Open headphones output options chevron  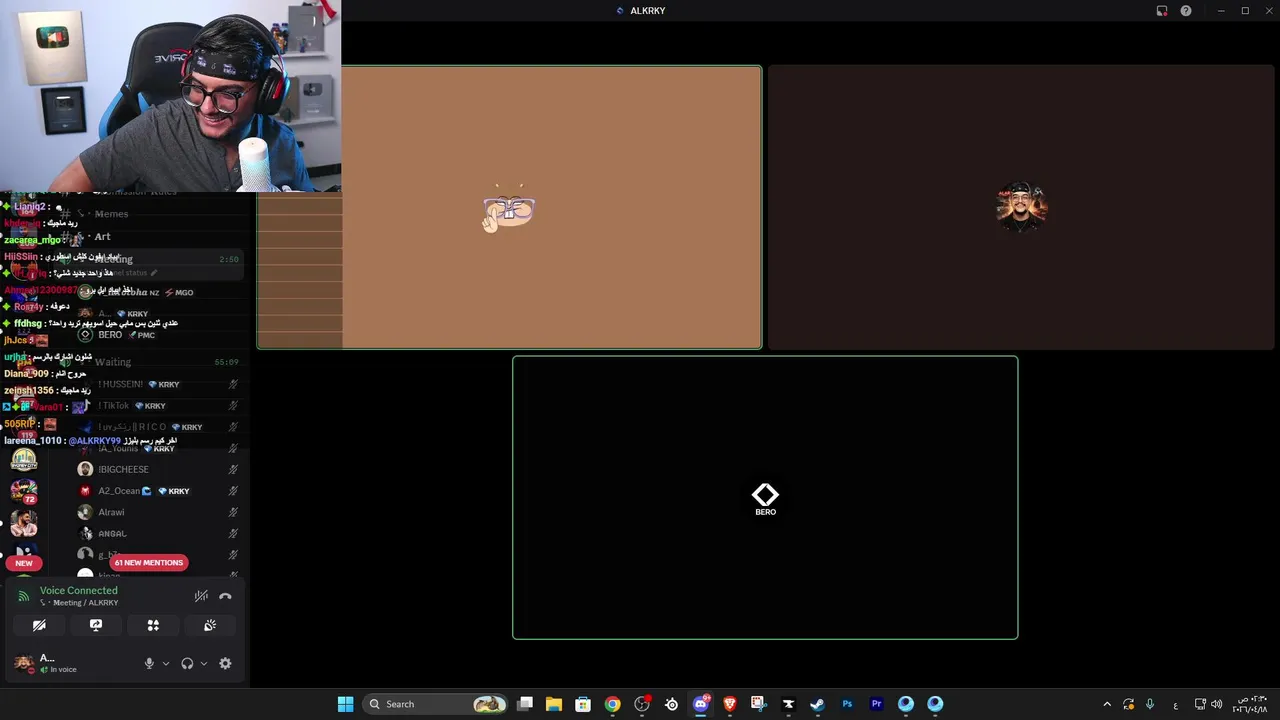coord(204,663)
